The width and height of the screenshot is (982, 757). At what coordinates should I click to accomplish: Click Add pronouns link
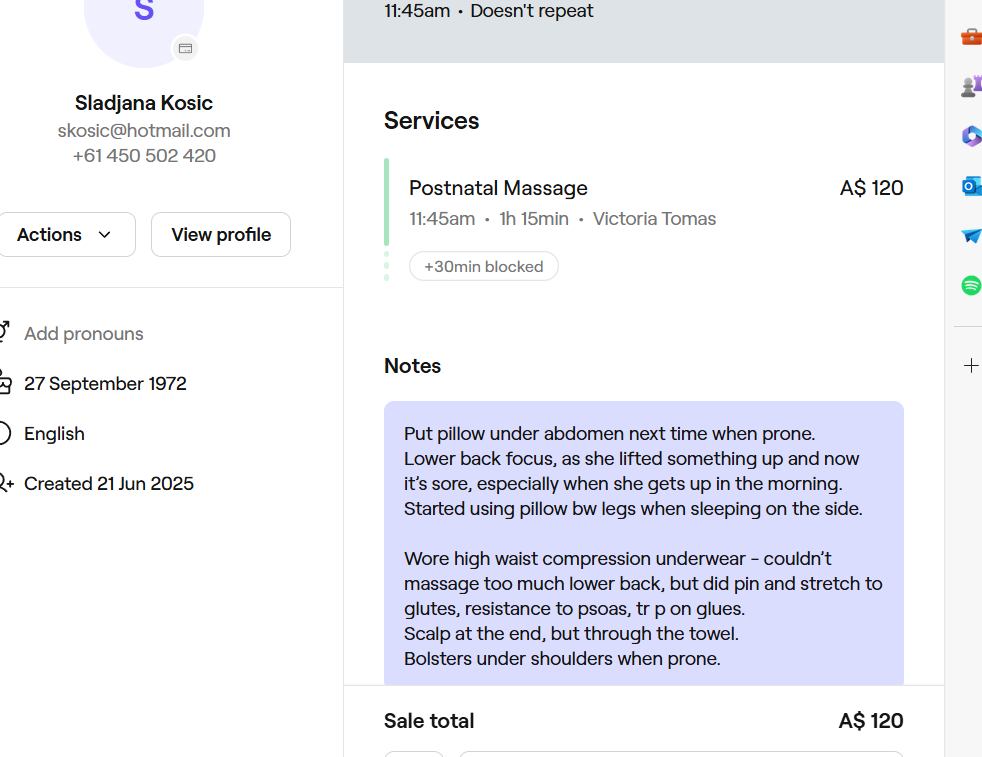(x=84, y=334)
